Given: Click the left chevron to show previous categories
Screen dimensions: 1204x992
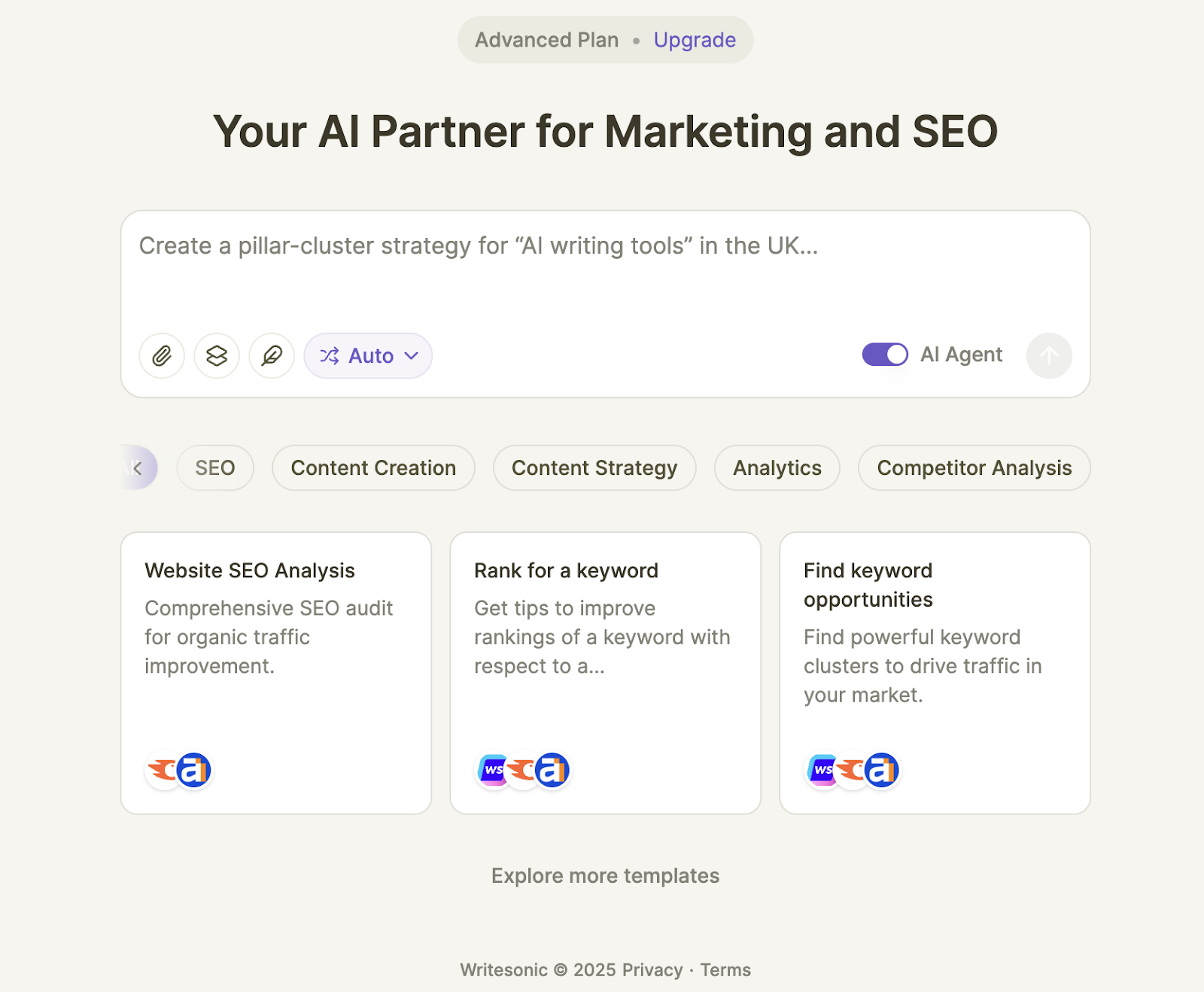Looking at the screenshot, I should [138, 468].
